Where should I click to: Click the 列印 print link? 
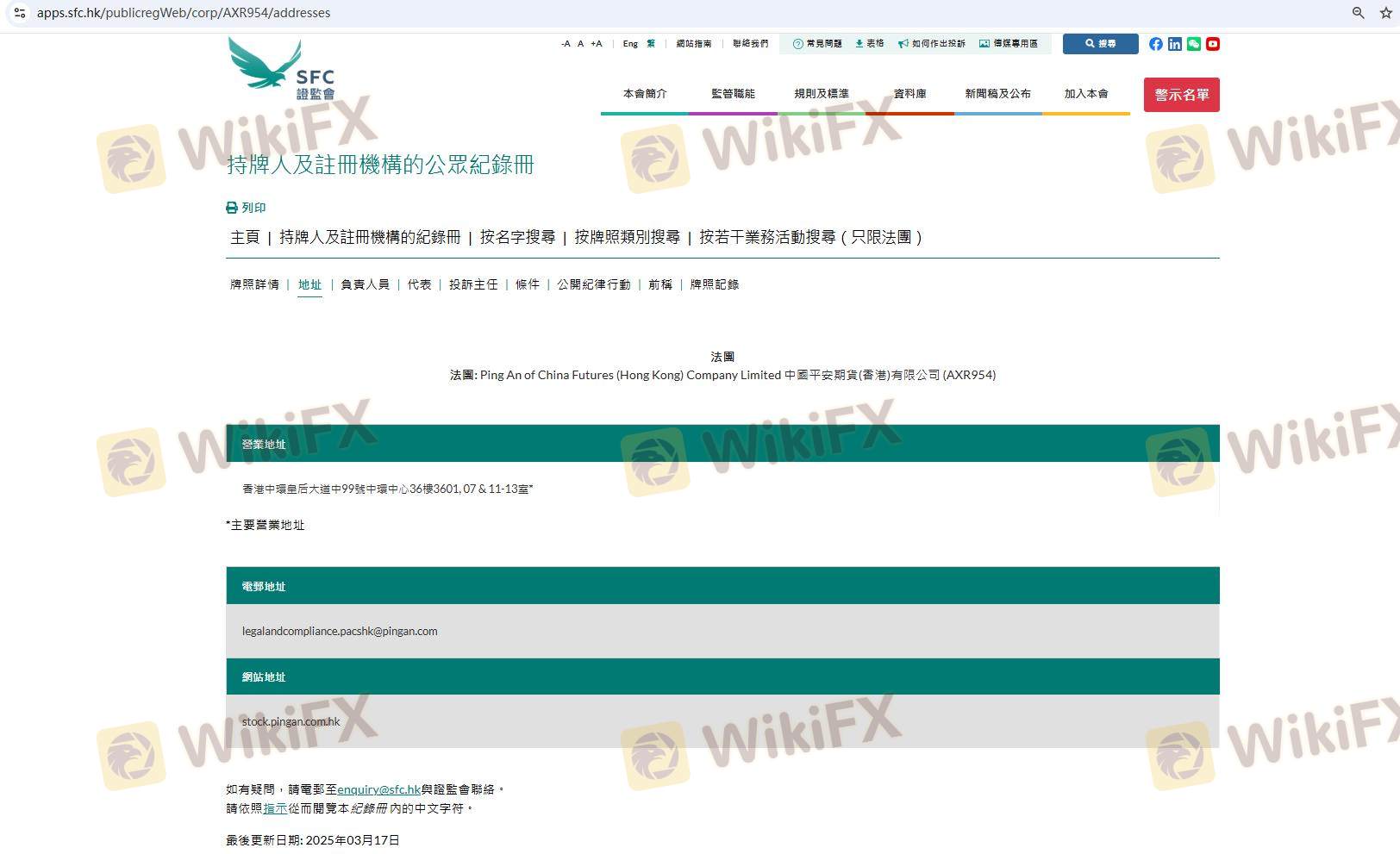tap(253, 208)
